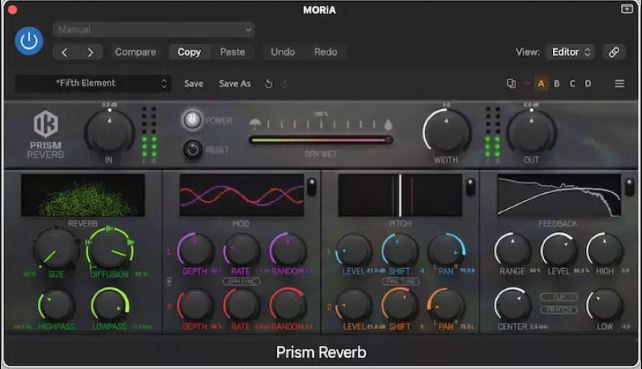Image resolution: width=642 pixels, height=369 pixels.
Task: Toggle the blue plugin bypass power button
Action: (x=29, y=41)
